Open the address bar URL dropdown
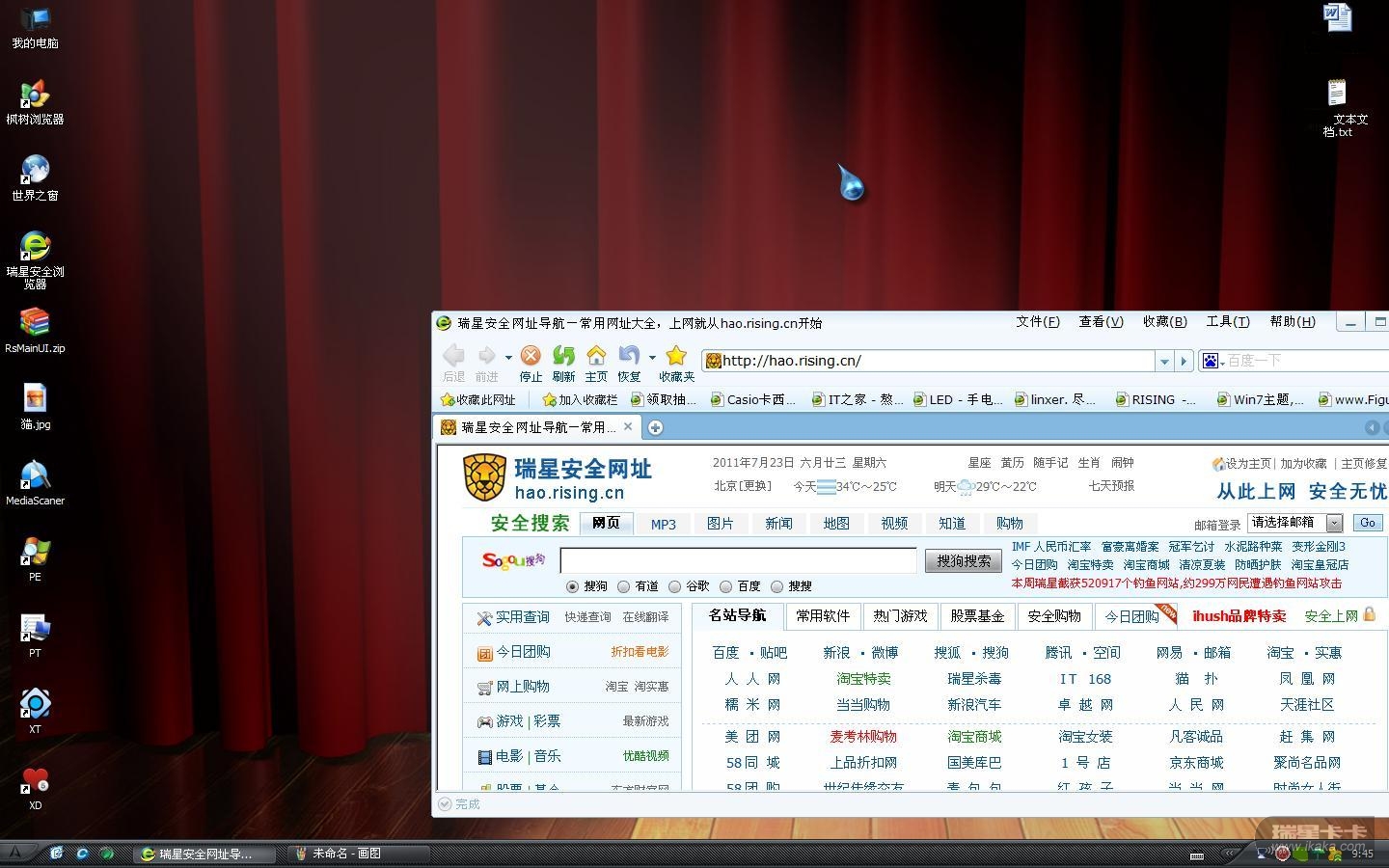This screenshot has width=1389, height=868. click(x=1165, y=361)
